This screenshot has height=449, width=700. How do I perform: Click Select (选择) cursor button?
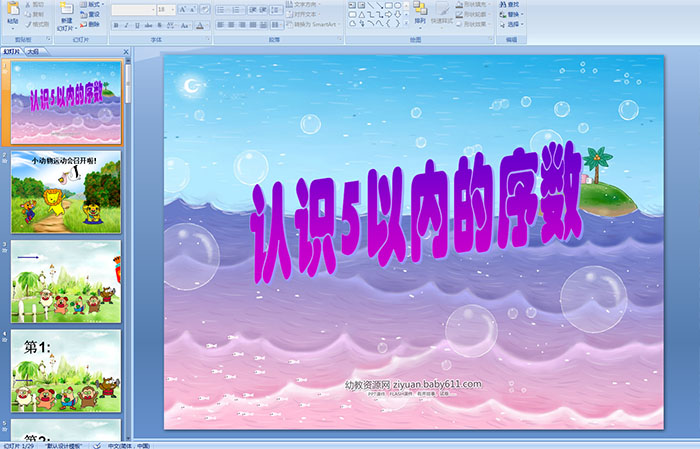(x=511, y=24)
